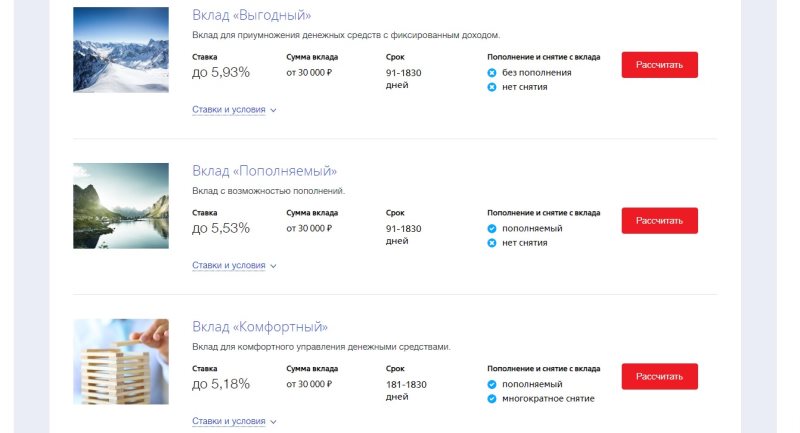The width and height of the screenshot is (800, 433).
Task: Expand «Ставки и условия» link for Вклад «Комфортный»
Action: coord(229,421)
